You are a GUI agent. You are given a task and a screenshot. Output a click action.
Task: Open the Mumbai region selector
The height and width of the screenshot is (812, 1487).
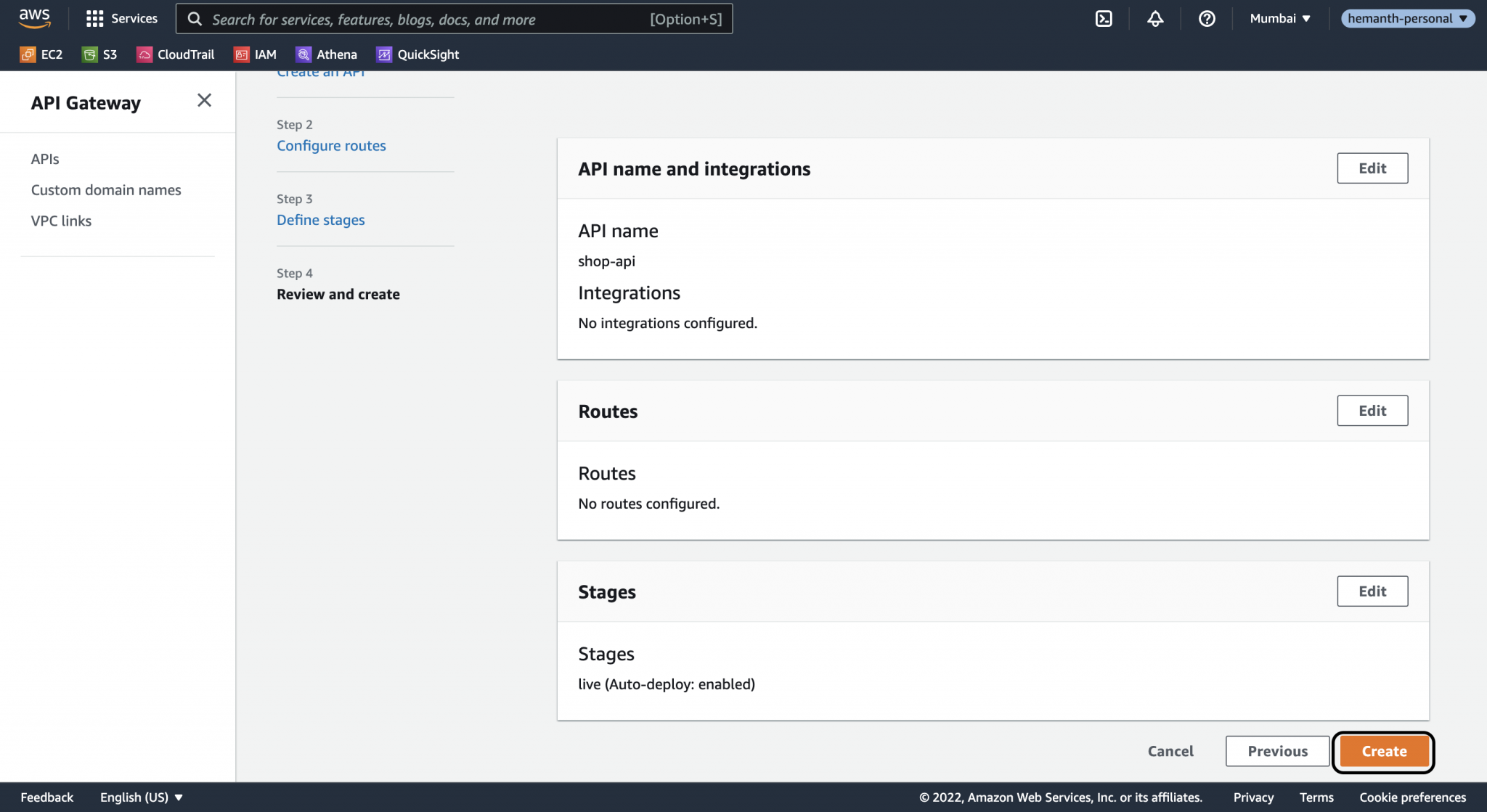(x=1279, y=18)
